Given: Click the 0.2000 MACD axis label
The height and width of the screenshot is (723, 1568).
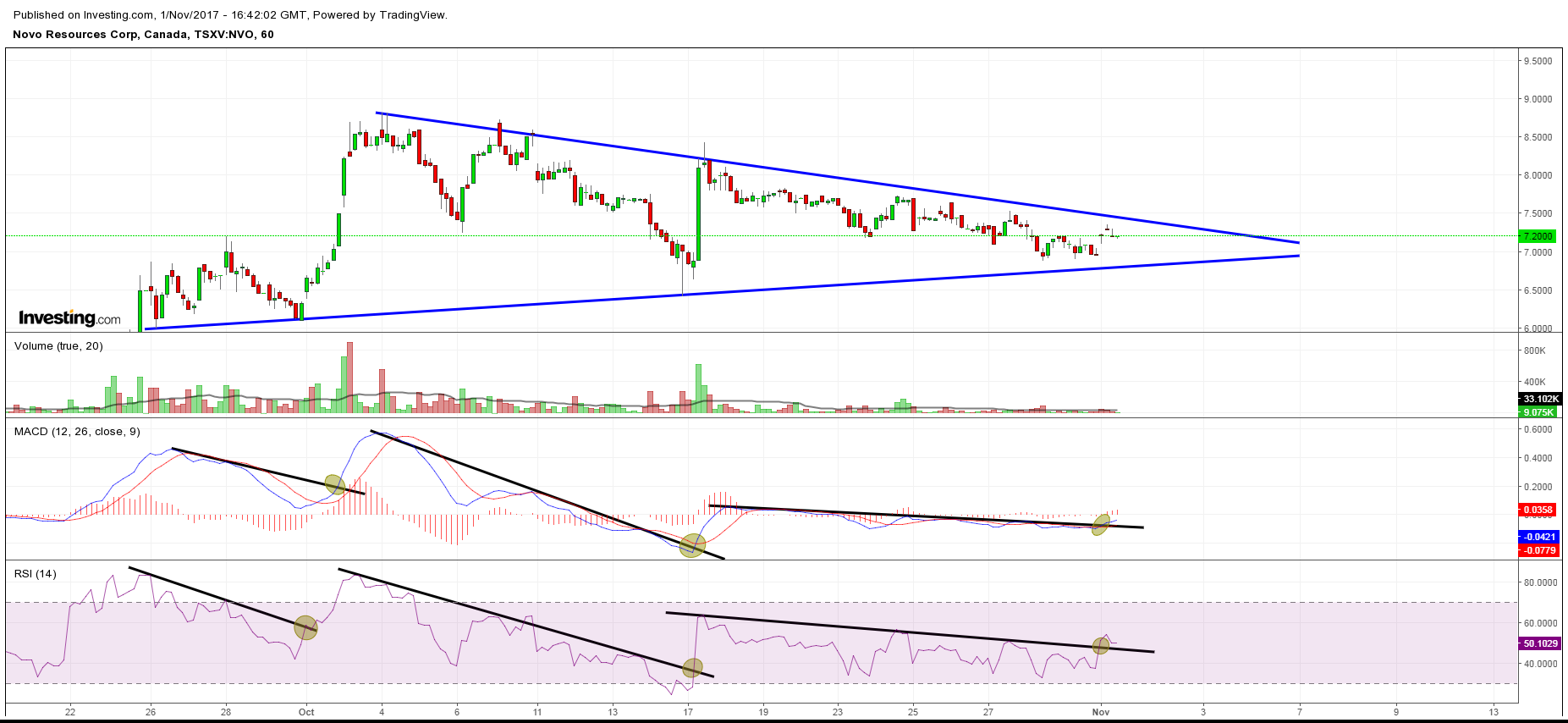Looking at the screenshot, I should 1538,487.
